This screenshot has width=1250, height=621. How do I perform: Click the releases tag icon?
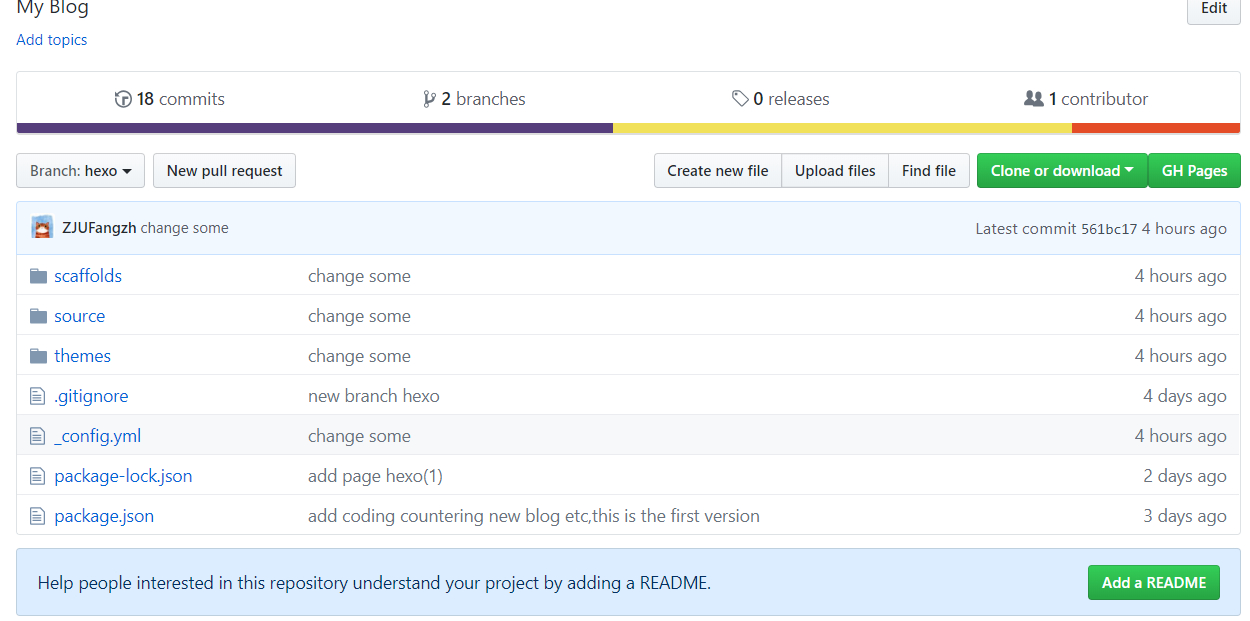coord(740,99)
